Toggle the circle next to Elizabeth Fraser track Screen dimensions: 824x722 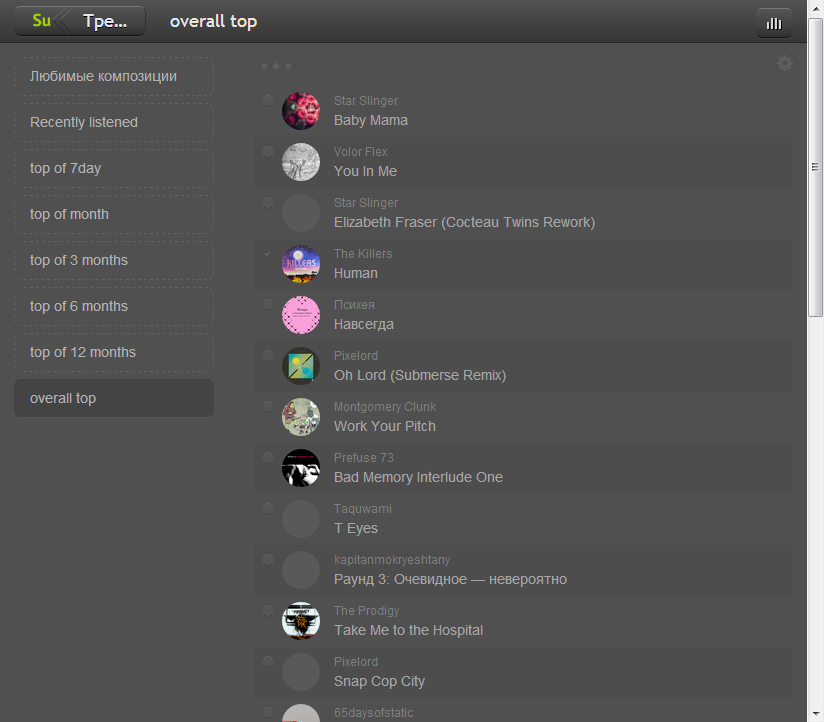(267, 202)
